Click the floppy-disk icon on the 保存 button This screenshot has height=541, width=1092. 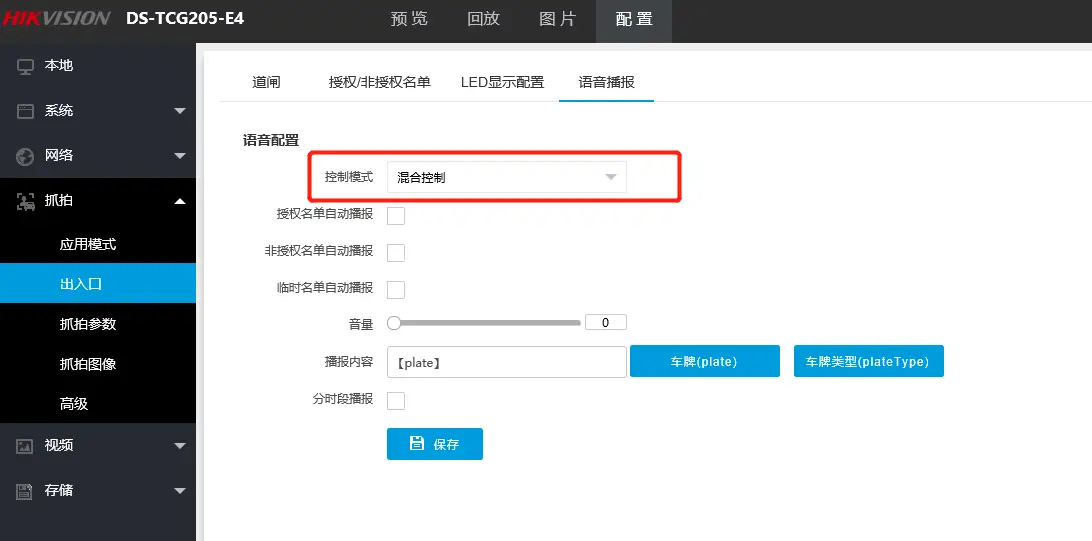pyautogui.click(x=417, y=444)
